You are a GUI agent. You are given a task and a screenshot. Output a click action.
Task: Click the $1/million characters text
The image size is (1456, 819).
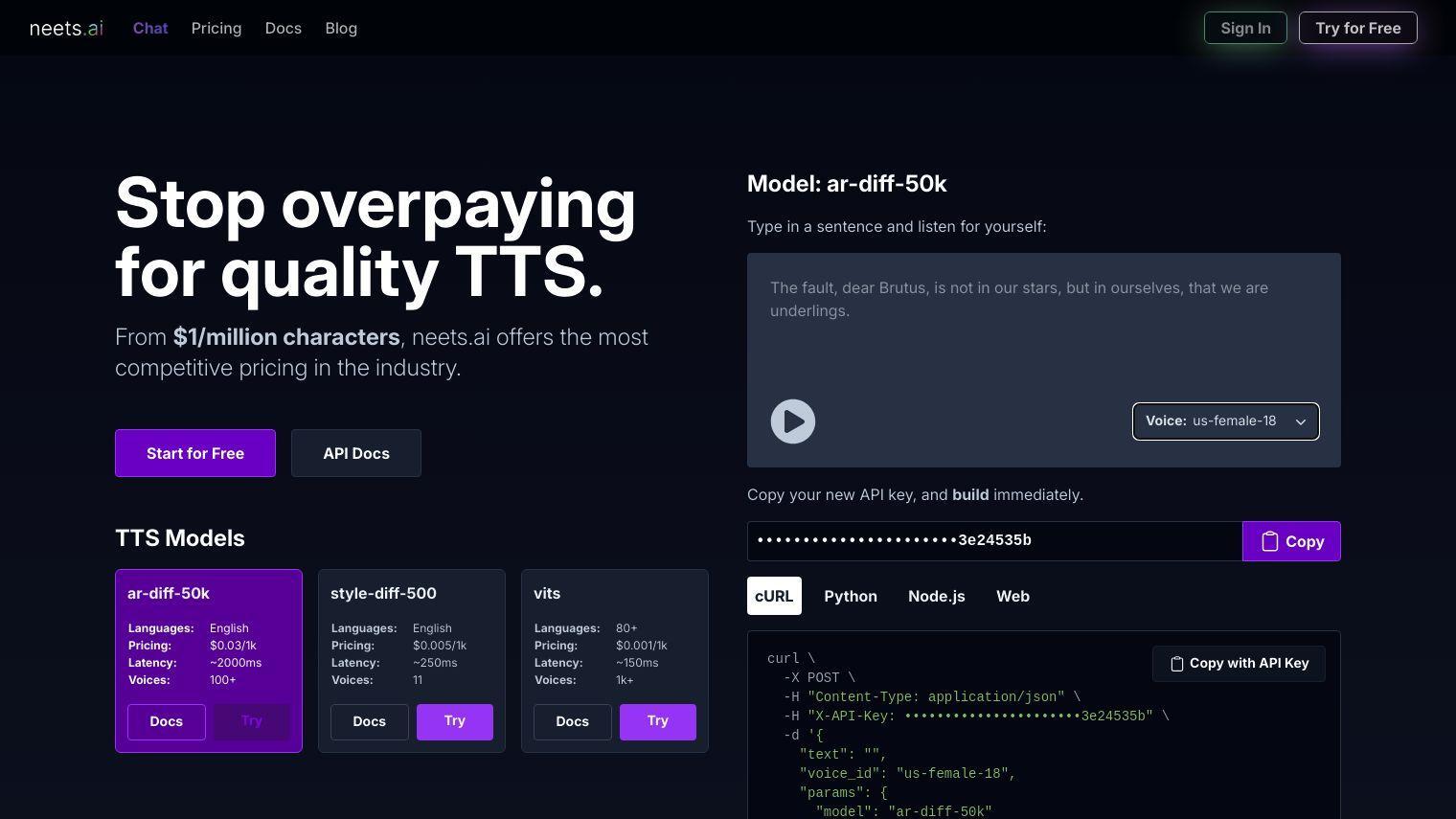point(286,337)
